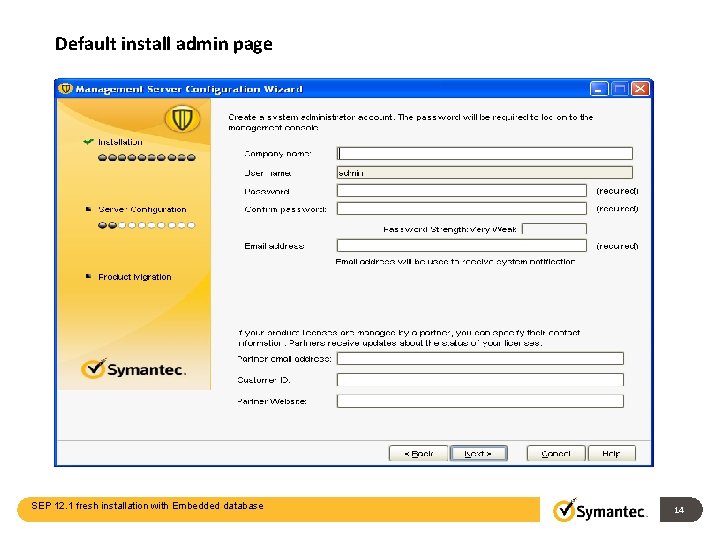The image size is (720, 540).
Task: Maximize the Configuration Wizard window
Action: 619,89
